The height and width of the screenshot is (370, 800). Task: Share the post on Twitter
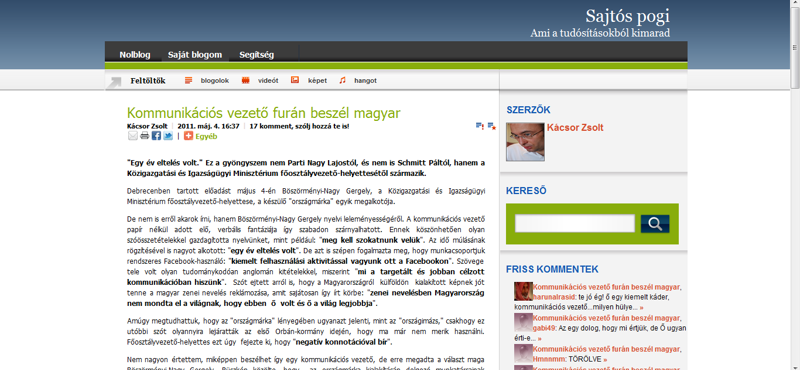pos(168,136)
